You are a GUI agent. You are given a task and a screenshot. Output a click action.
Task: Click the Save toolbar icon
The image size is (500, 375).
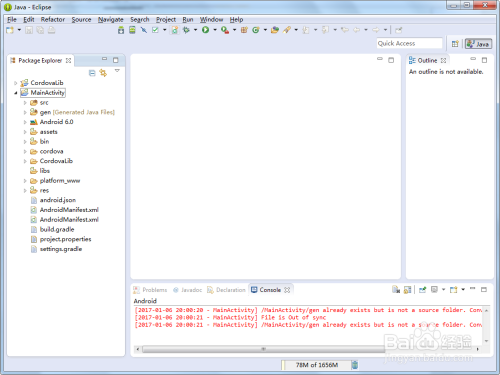[x=29, y=30]
